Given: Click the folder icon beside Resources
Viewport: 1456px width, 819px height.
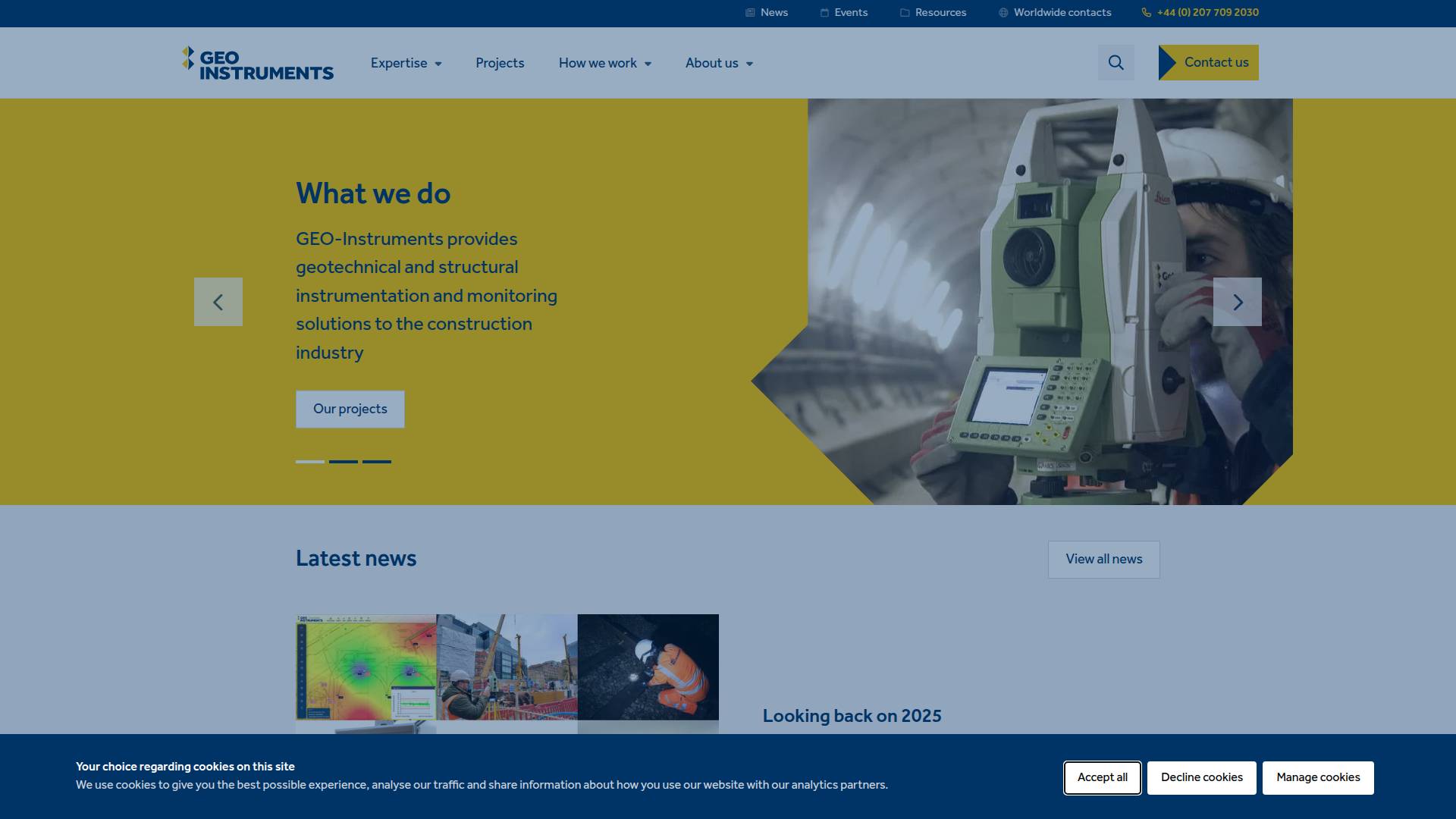Looking at the screenshot, I should (905, 13).
